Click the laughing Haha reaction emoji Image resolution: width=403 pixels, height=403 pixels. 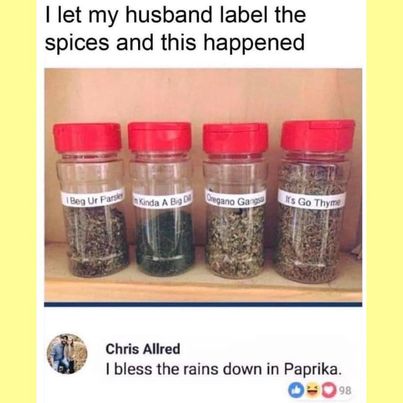point(312,390)
